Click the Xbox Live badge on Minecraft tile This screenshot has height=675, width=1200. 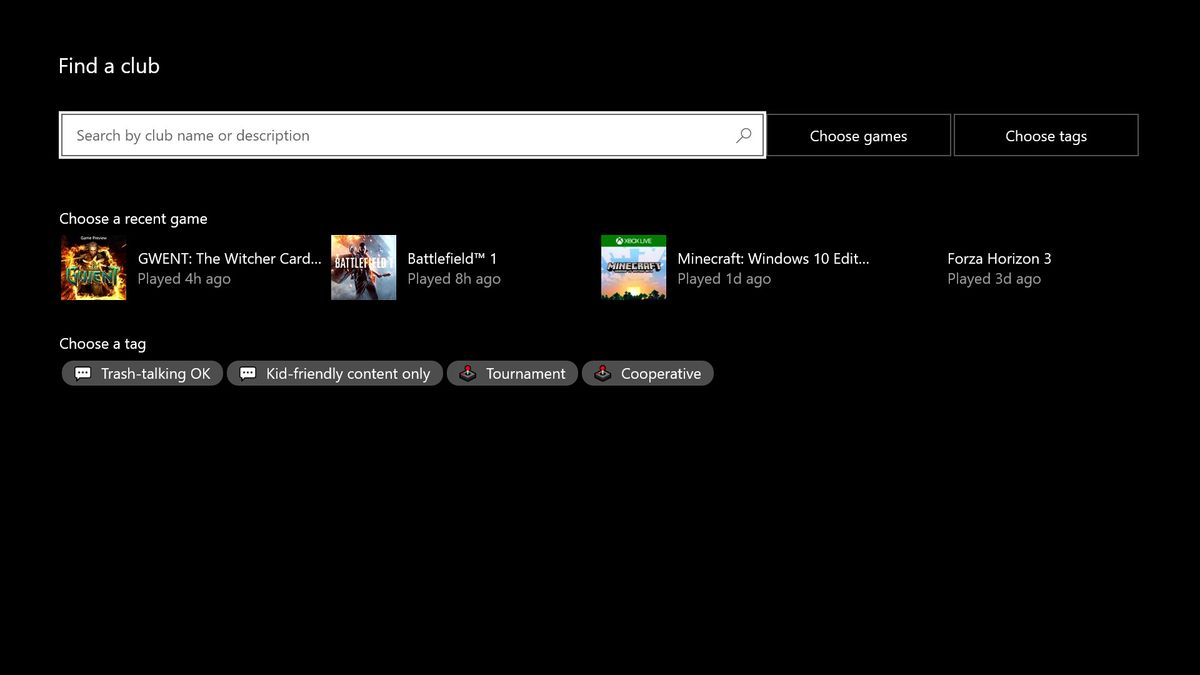pyautogui.click(x=633, y=241)
